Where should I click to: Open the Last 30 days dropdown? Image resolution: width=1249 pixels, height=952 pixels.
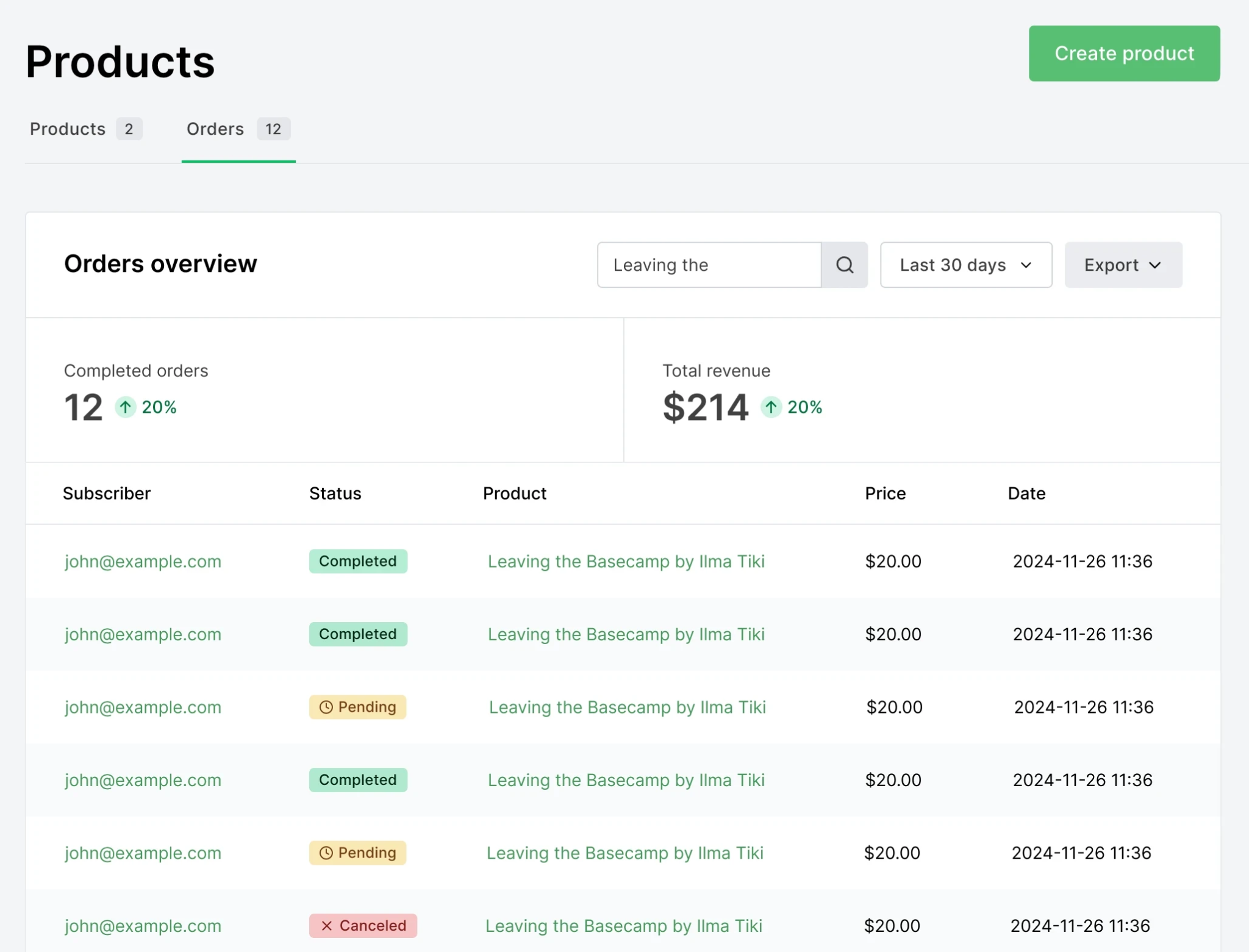point(966,265)
